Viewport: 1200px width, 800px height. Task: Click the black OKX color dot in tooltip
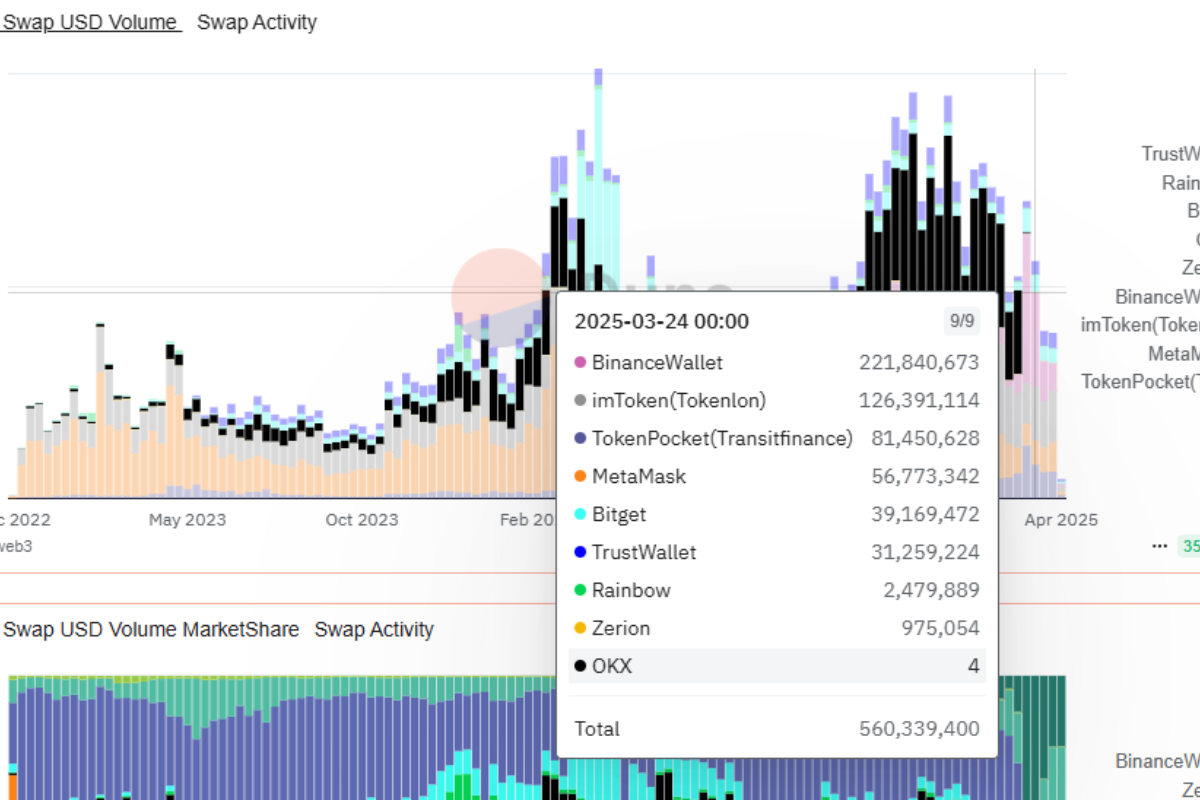click(580, 666)
